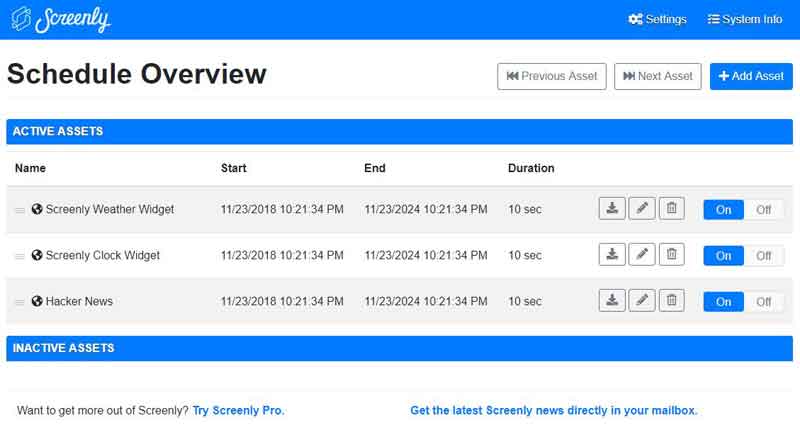Click globe icon beside Hacker News

point(37,301)
